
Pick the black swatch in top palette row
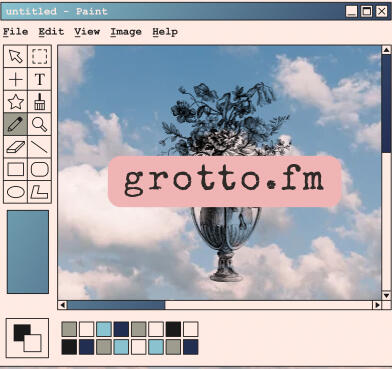173,329
